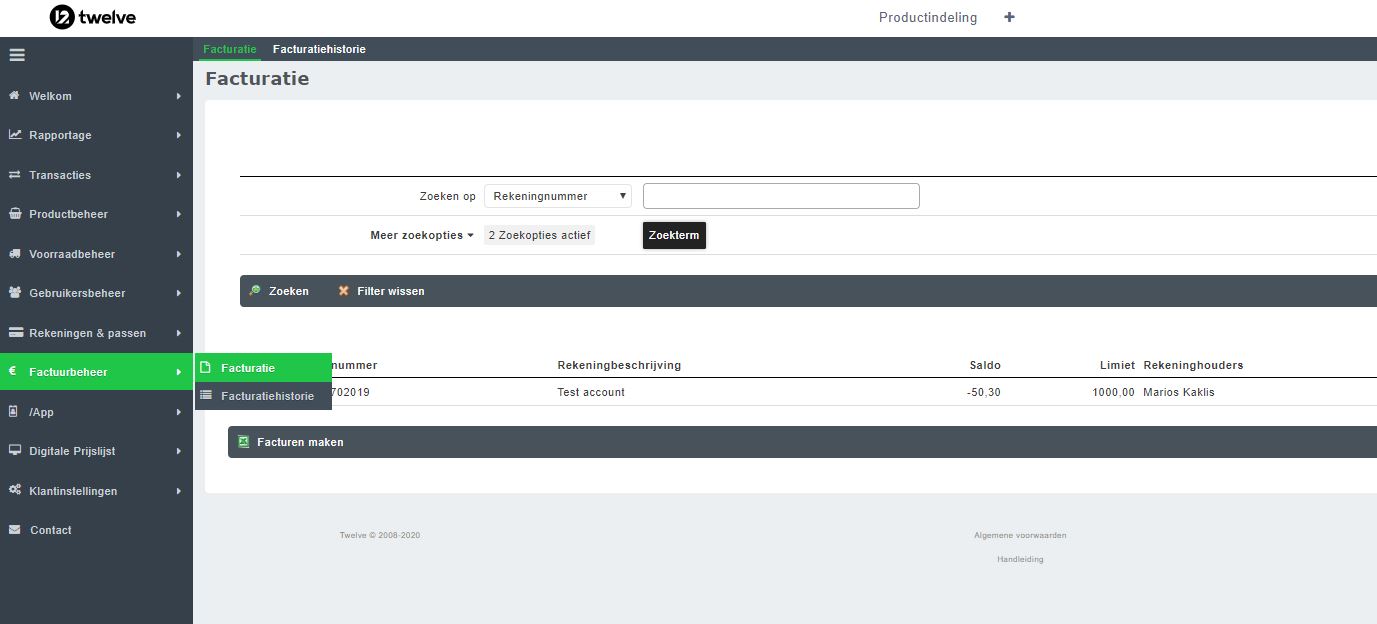The width and height of the screenshot is (1377, 624).
Task: Click the Klantinstellingen gears icon
Action: [15, 490]
